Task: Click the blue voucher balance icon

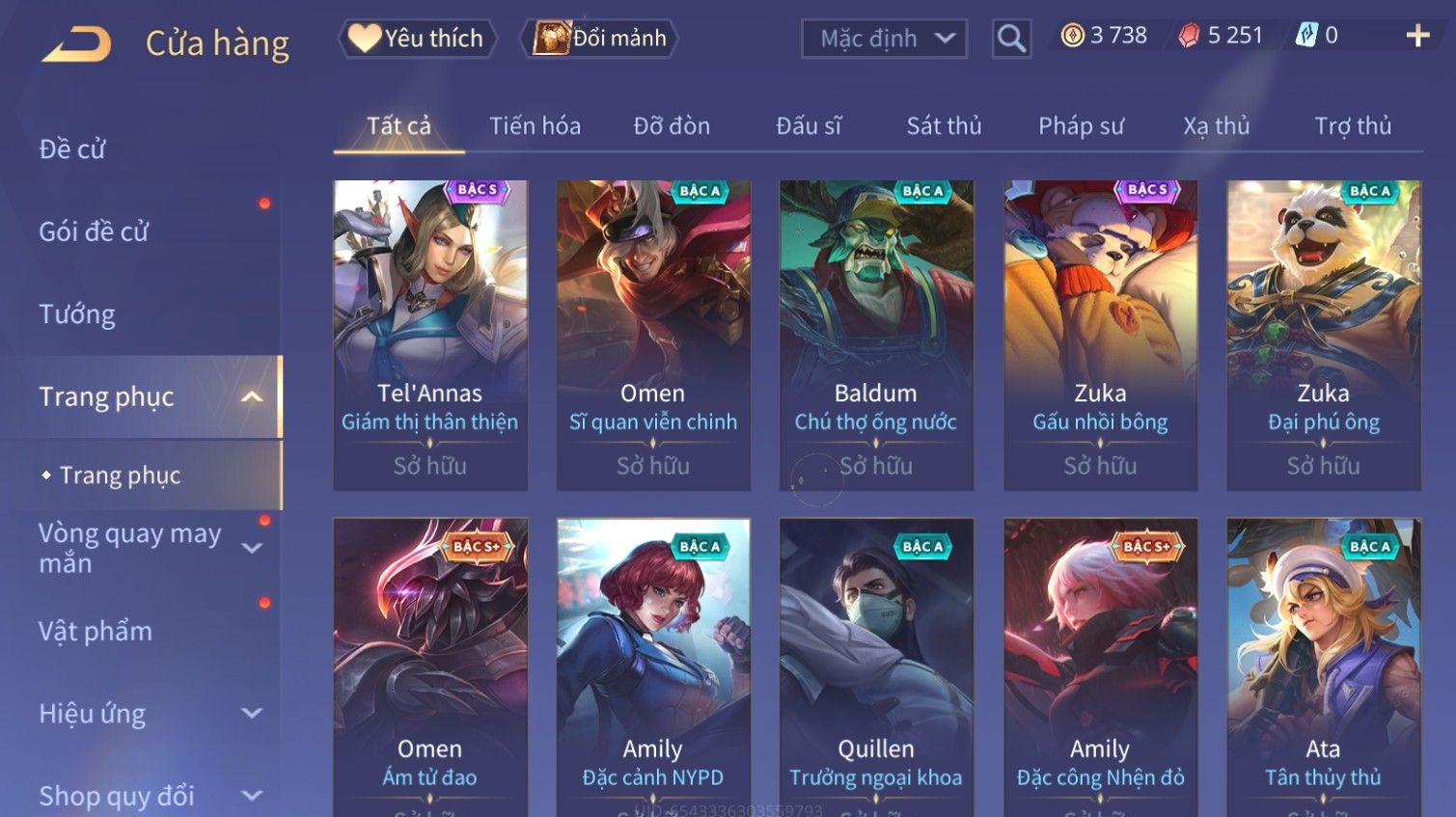Action: click(1306, 36)
